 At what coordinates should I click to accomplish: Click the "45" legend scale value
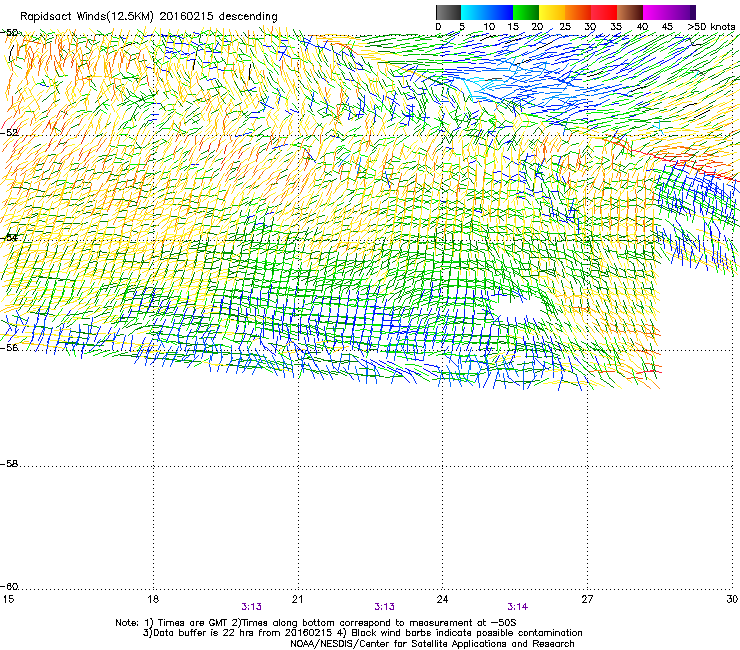click(667, 27)
